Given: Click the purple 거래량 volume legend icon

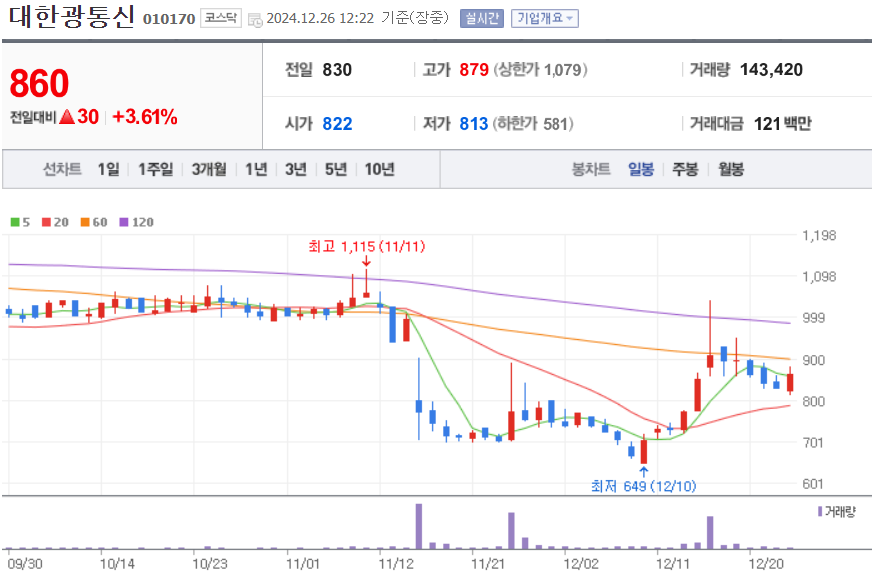Looking at the screenshot, I should [x=820, y=511].
